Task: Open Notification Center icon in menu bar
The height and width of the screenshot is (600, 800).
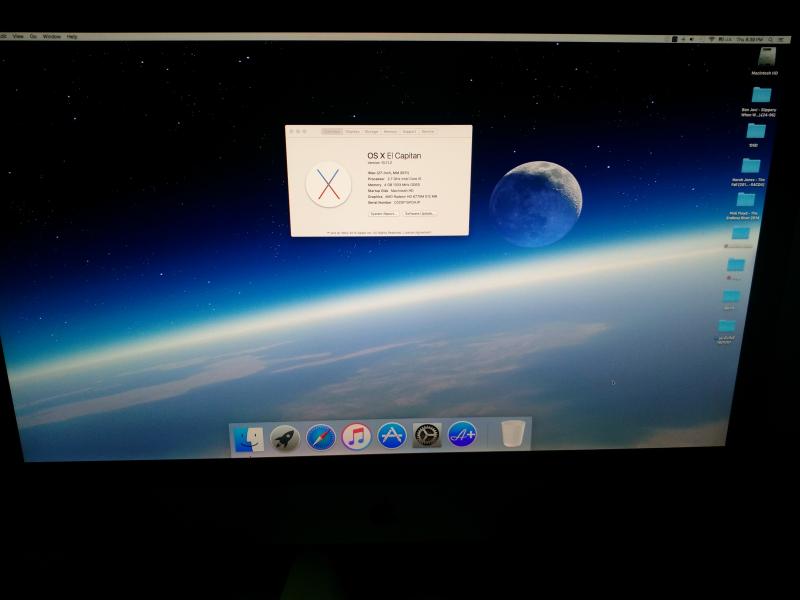Action: [781, 39]
